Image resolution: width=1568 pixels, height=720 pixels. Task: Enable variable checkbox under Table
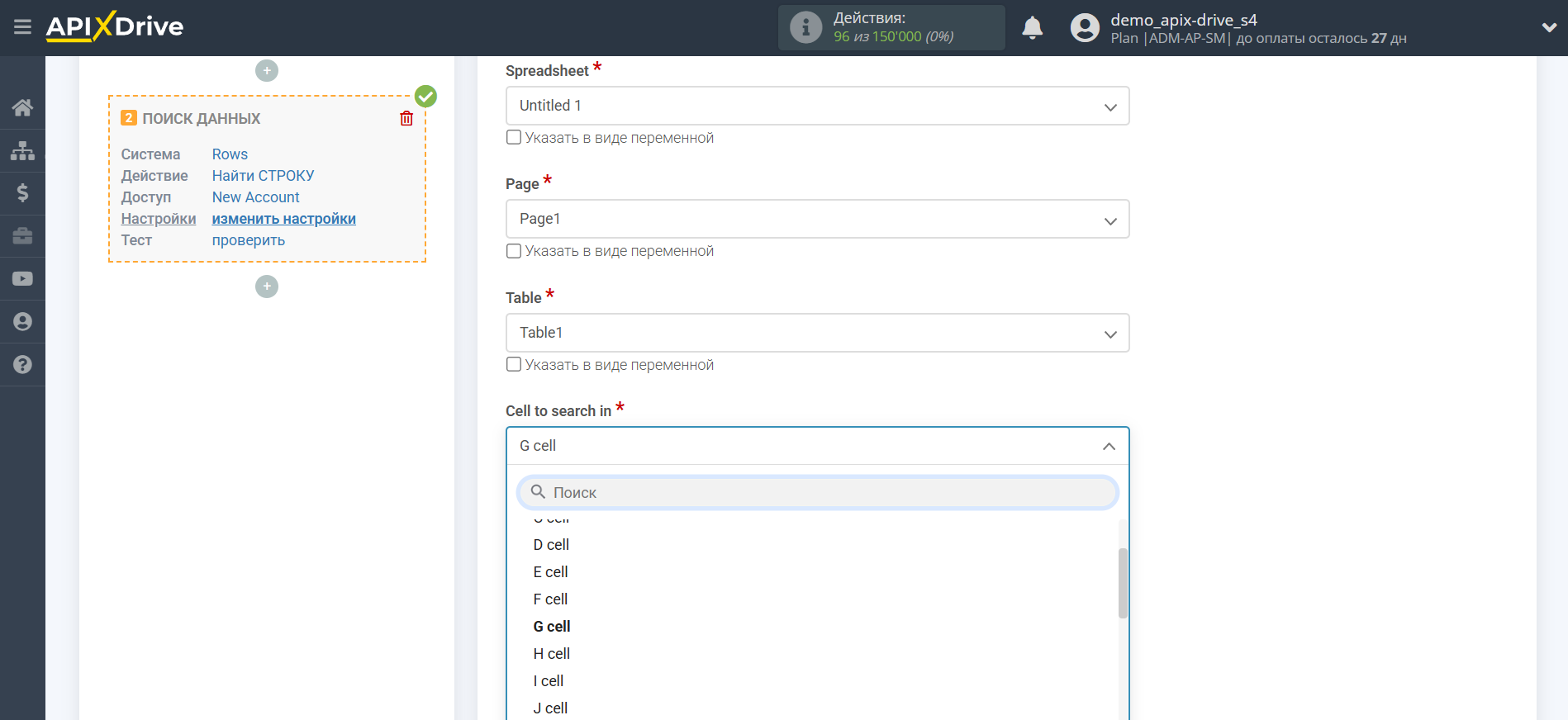click(514, 364)
